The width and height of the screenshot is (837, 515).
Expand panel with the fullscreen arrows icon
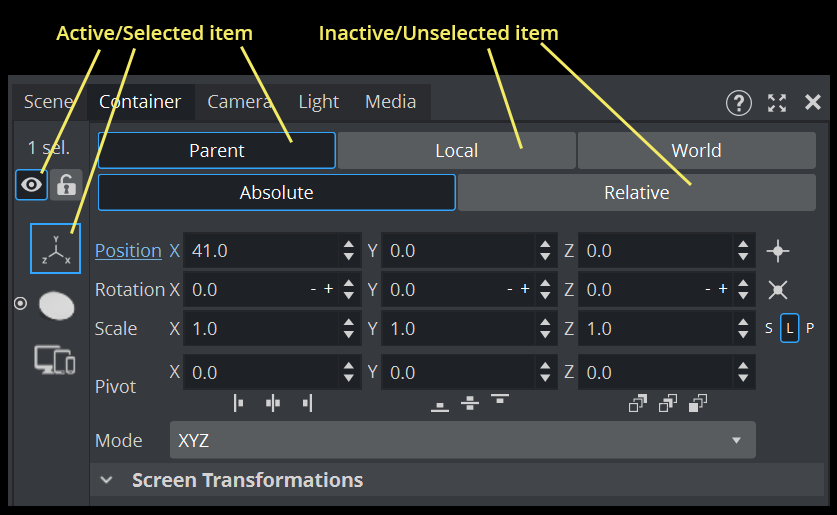click(777, 102)
